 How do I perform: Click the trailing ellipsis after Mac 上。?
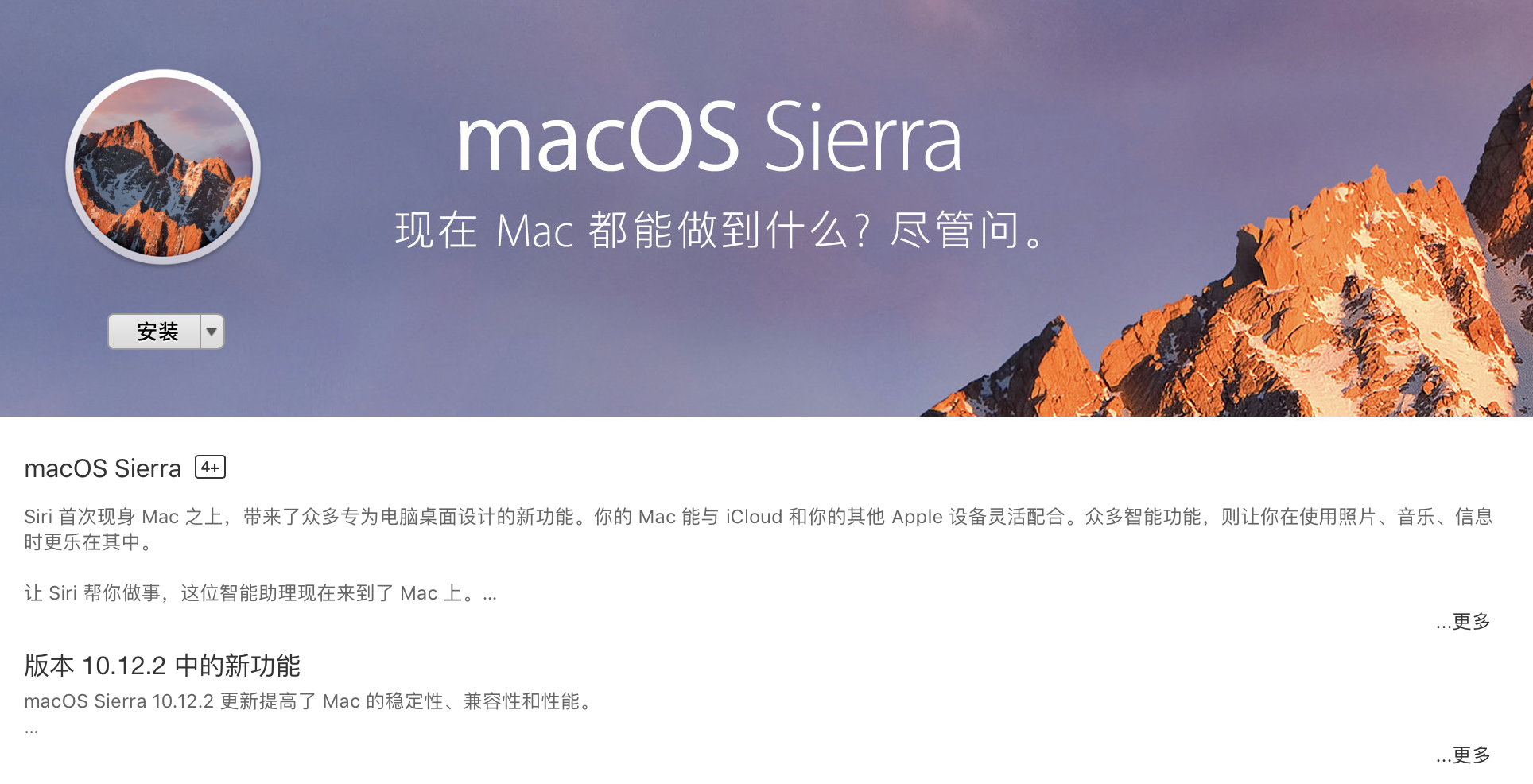pyautogui.click(x=490, y=595)
